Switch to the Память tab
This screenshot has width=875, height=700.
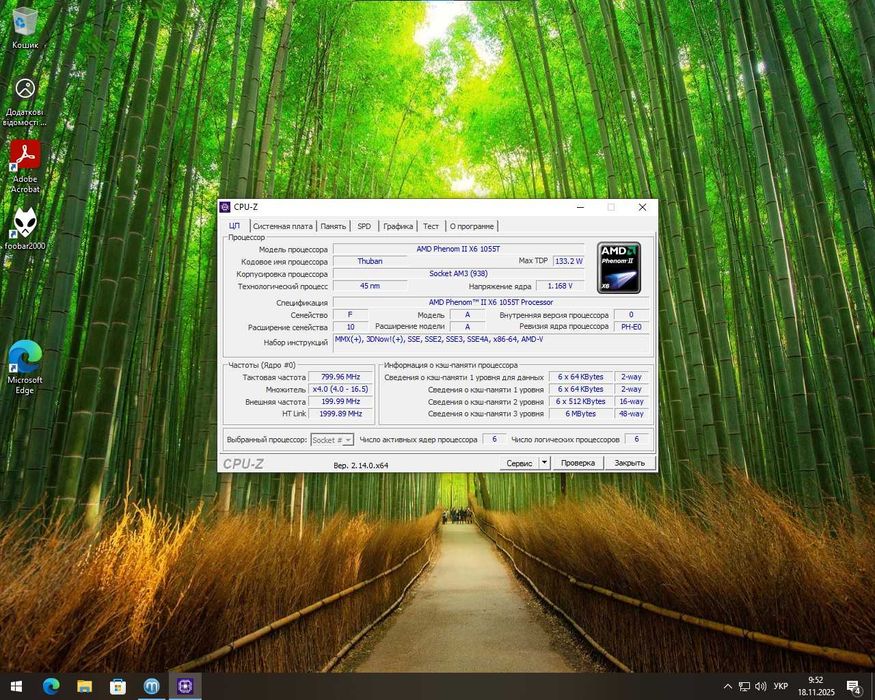[333, 226]
